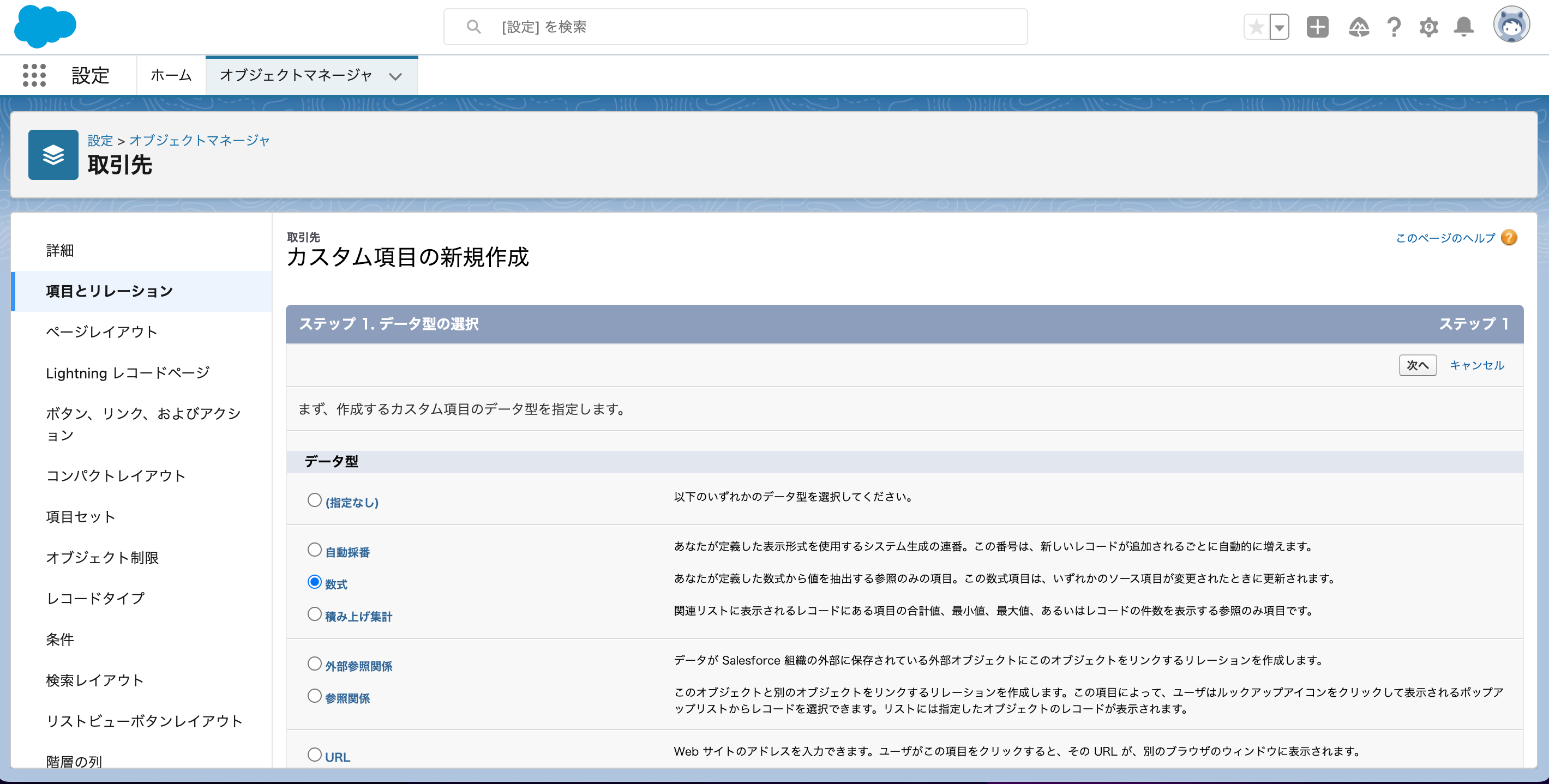The width and height of the screenshot is (1549, 784).
Task: Open ページレイアウト in the sidebar
Action: tap(101, 332)
